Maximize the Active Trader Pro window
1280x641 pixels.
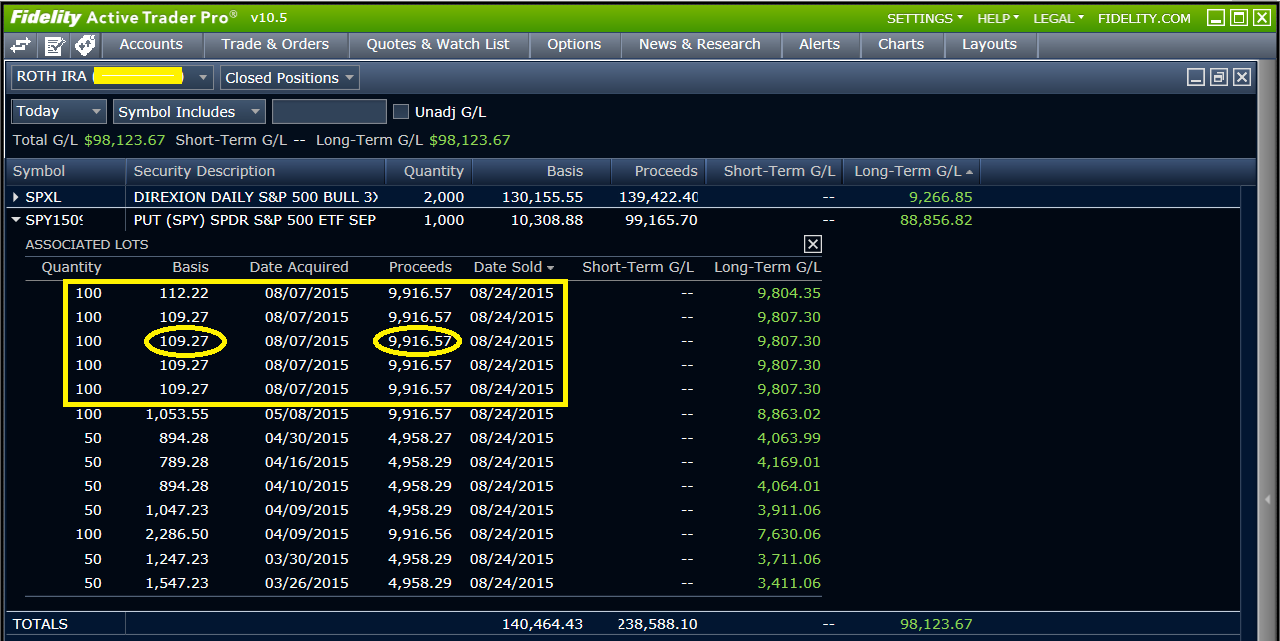pyautogui.click(x=1239, y=18)
